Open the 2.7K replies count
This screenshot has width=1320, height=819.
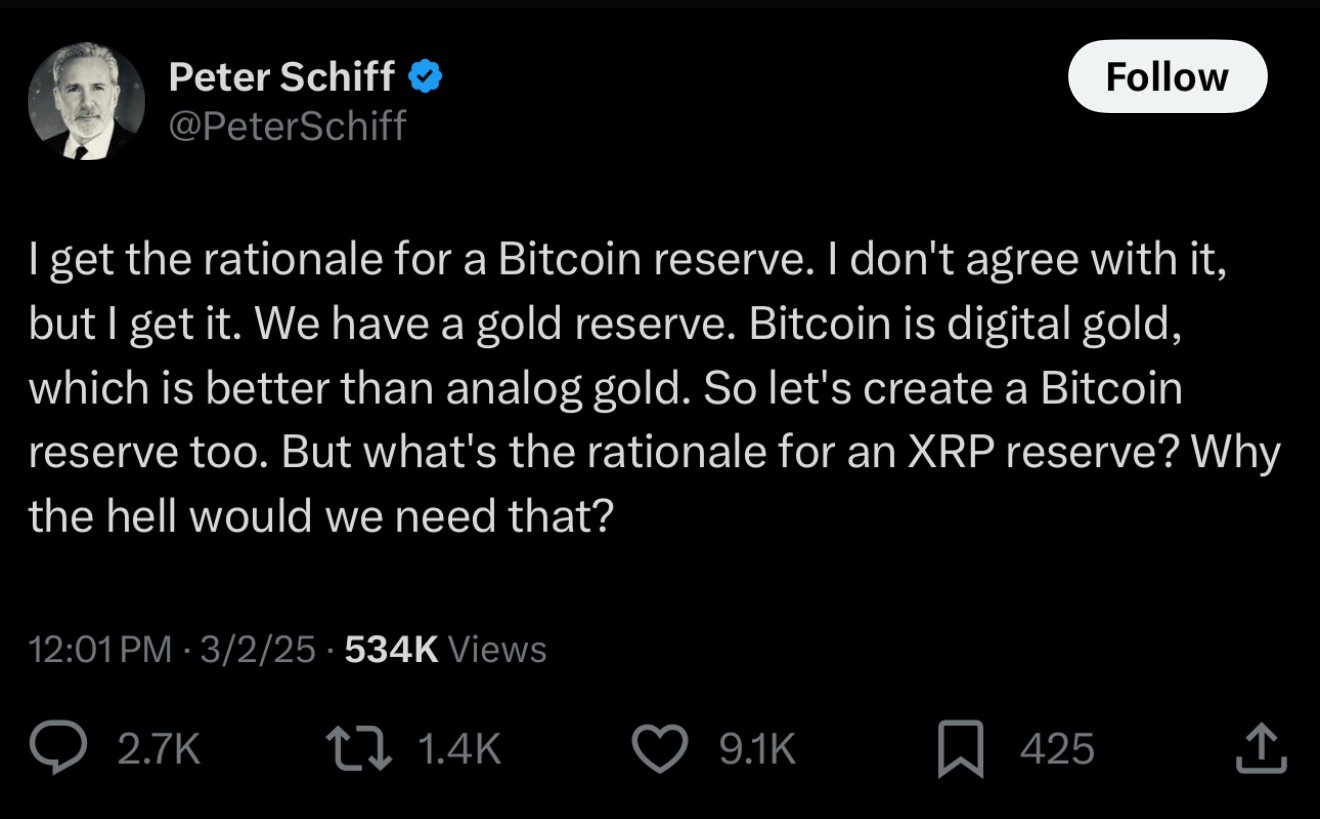[159, 749]
